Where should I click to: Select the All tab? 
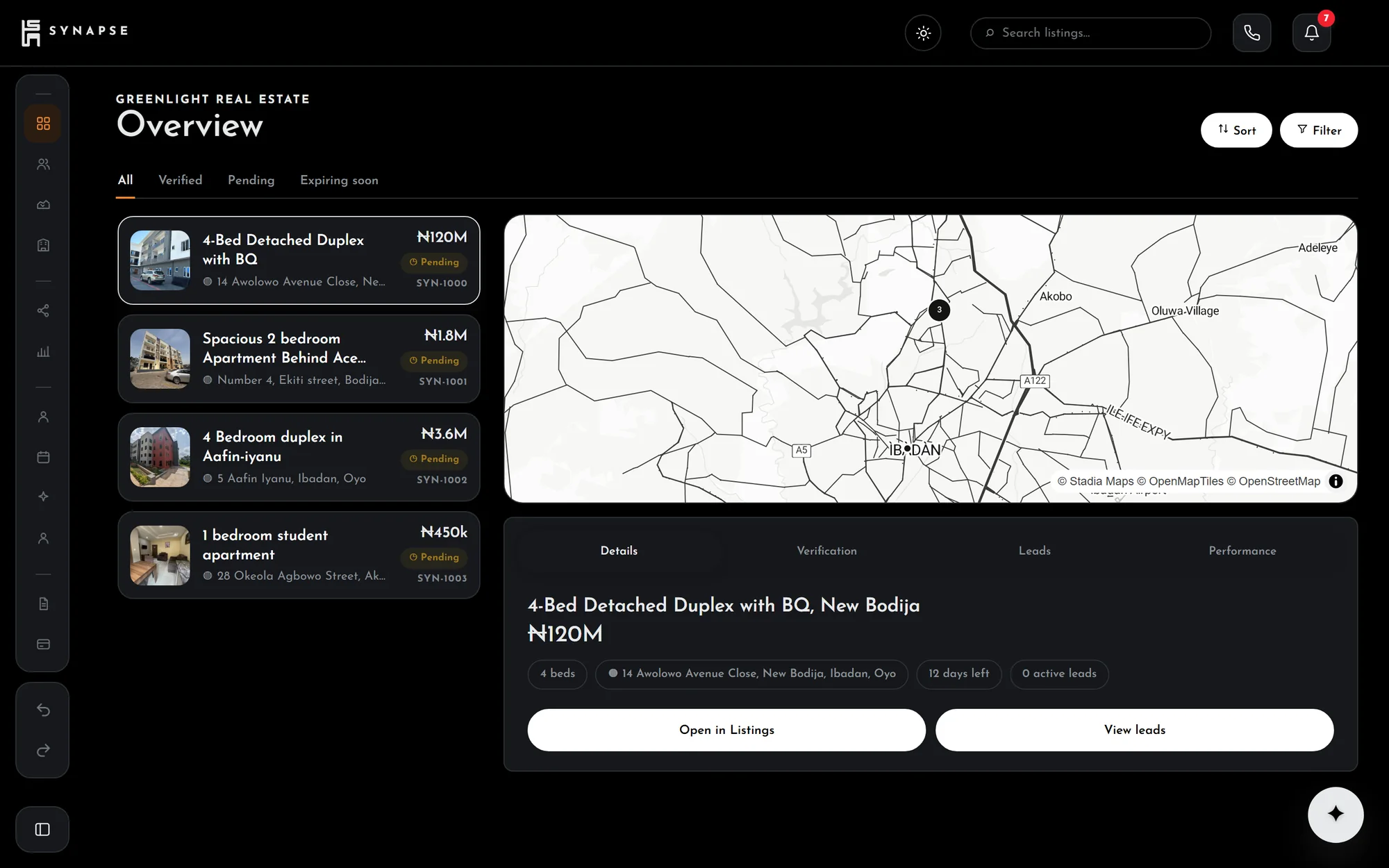point(125,181)
